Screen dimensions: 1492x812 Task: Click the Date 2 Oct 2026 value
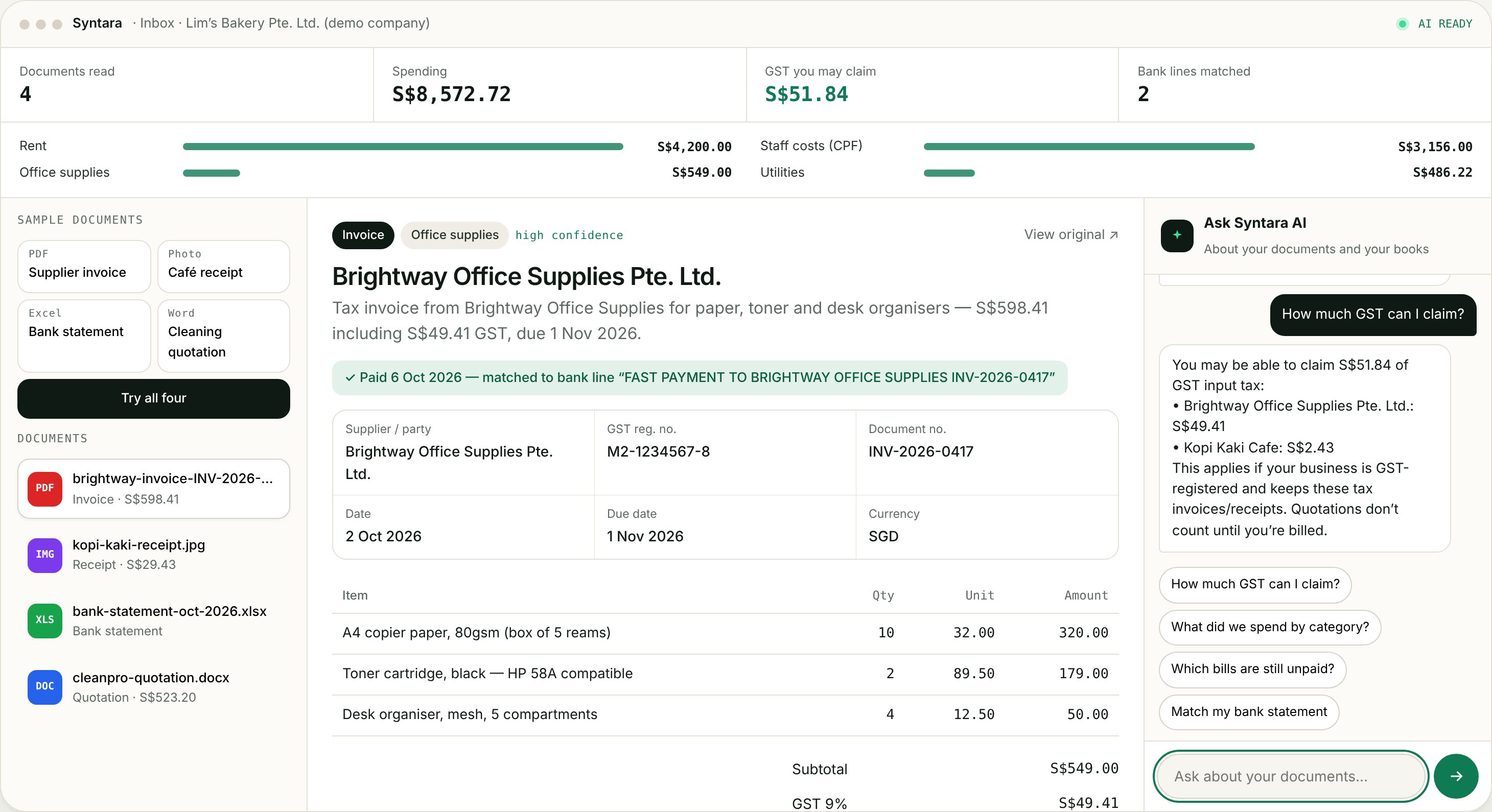[383, 537]
